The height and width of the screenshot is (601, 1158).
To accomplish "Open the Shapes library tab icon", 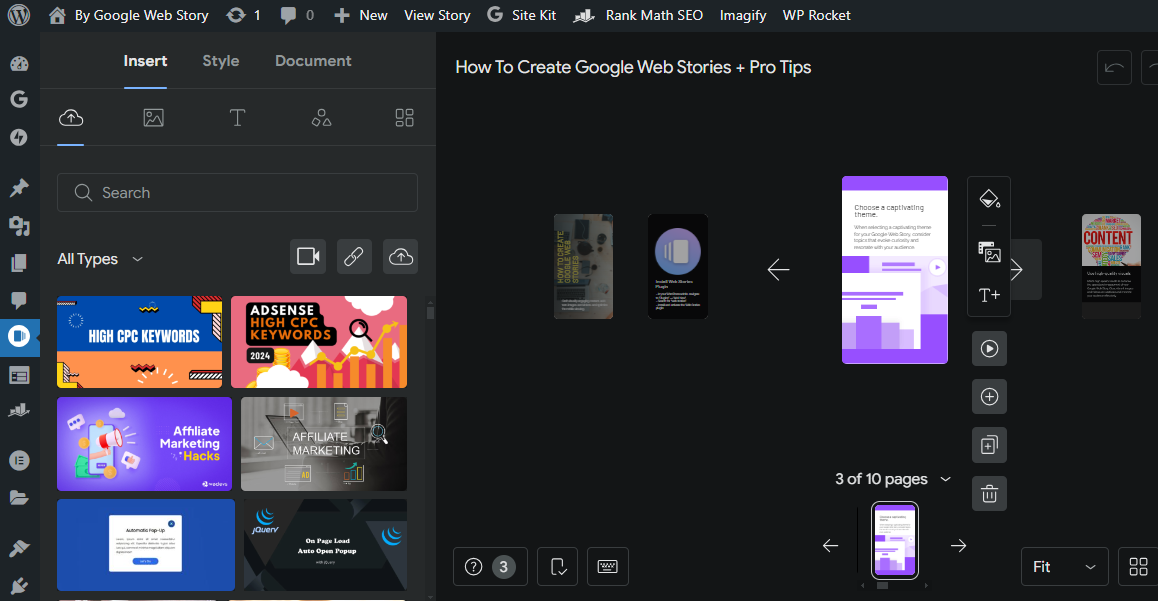I will click(321, 117).
